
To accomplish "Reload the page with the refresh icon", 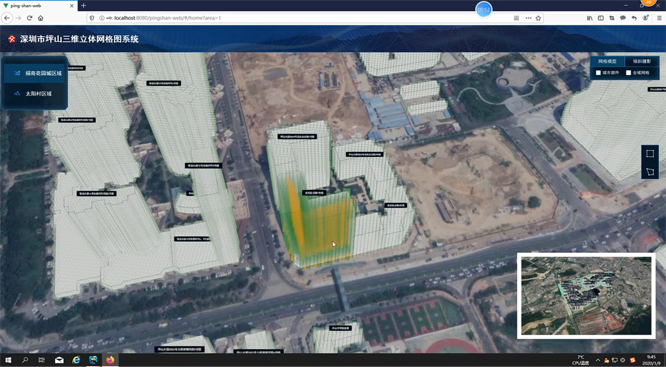I will pos(29,18).
